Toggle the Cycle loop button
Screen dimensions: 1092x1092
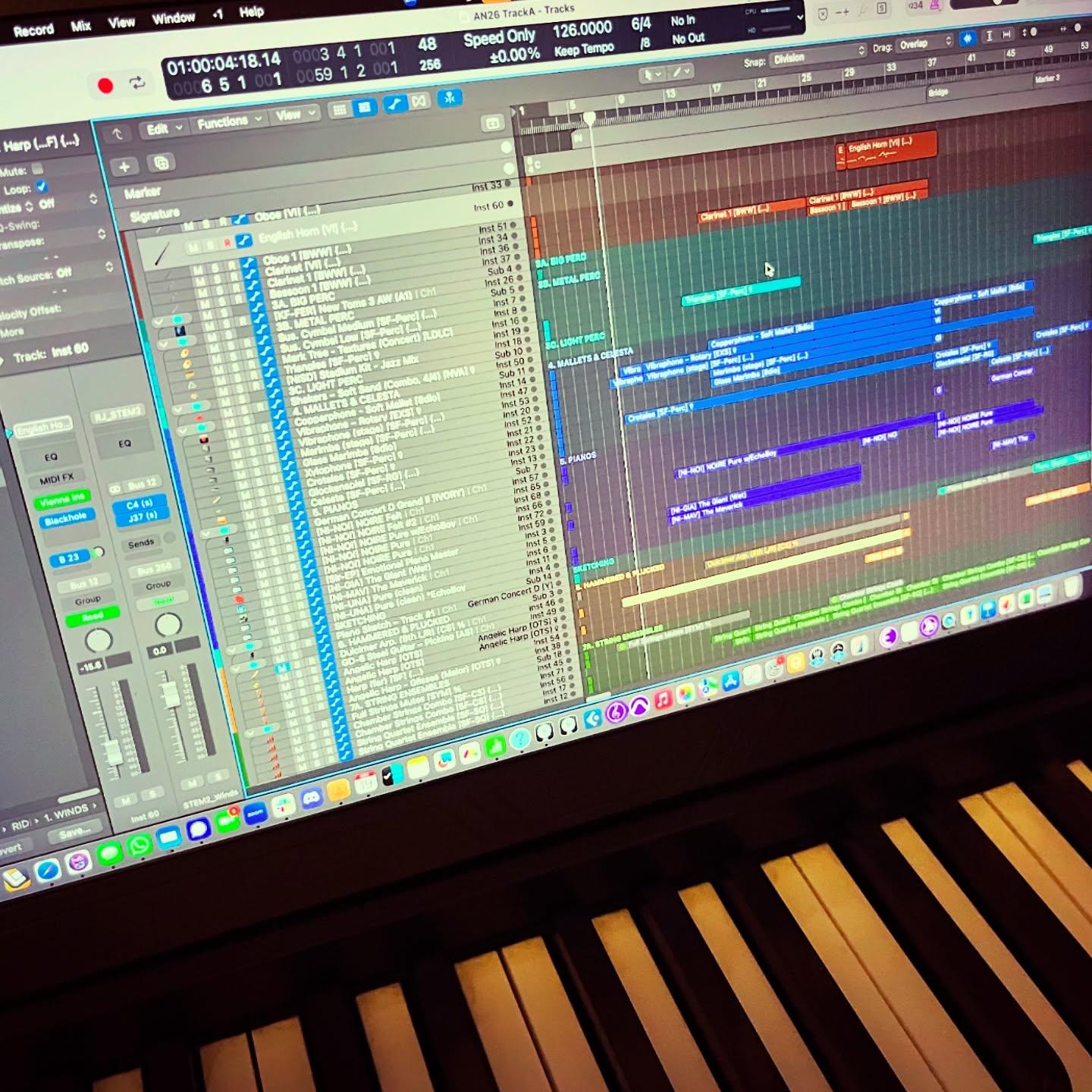tap(137, 83)
